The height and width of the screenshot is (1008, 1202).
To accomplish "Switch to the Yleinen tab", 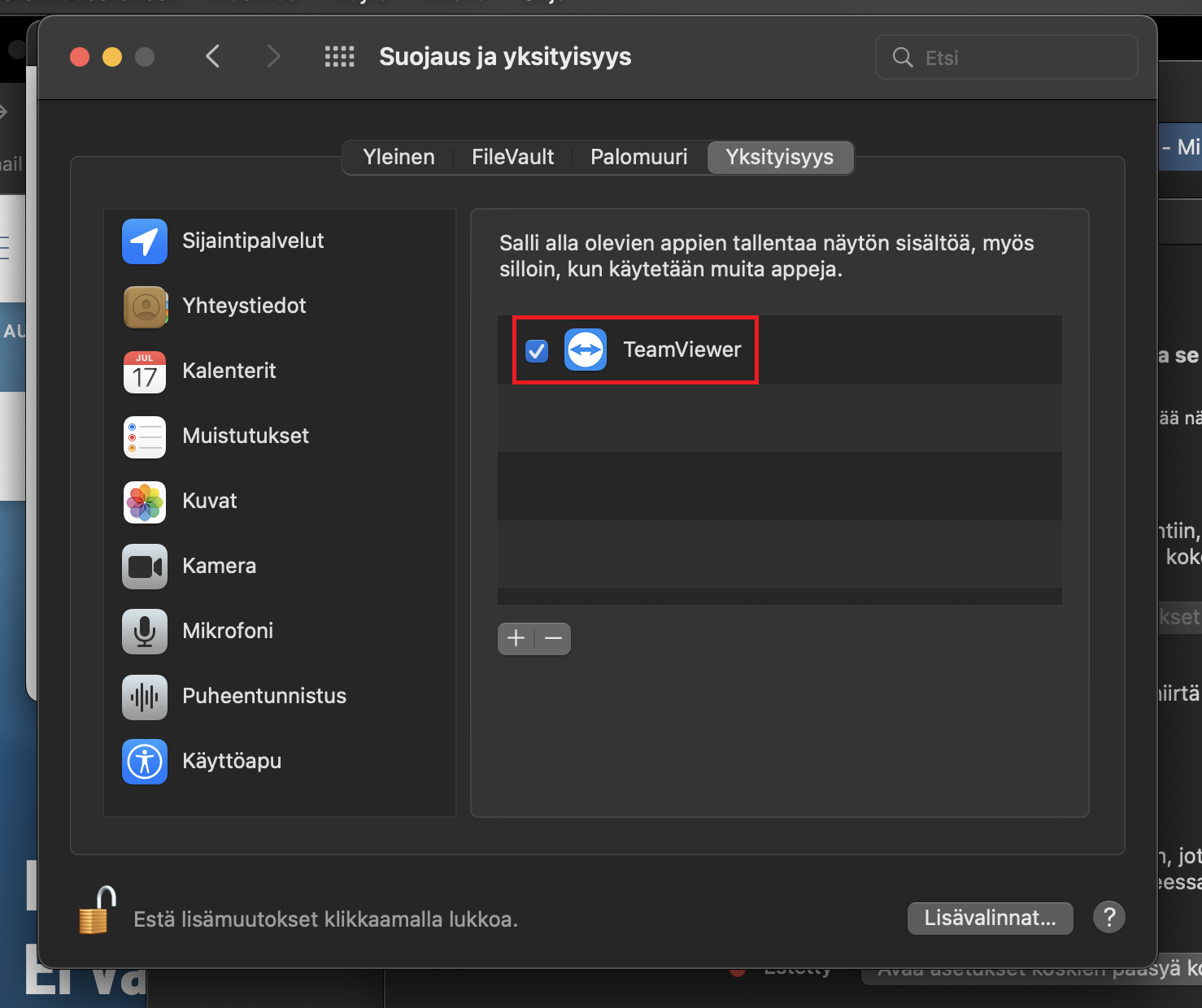I will pyautogui.click(x=398, y=157).
